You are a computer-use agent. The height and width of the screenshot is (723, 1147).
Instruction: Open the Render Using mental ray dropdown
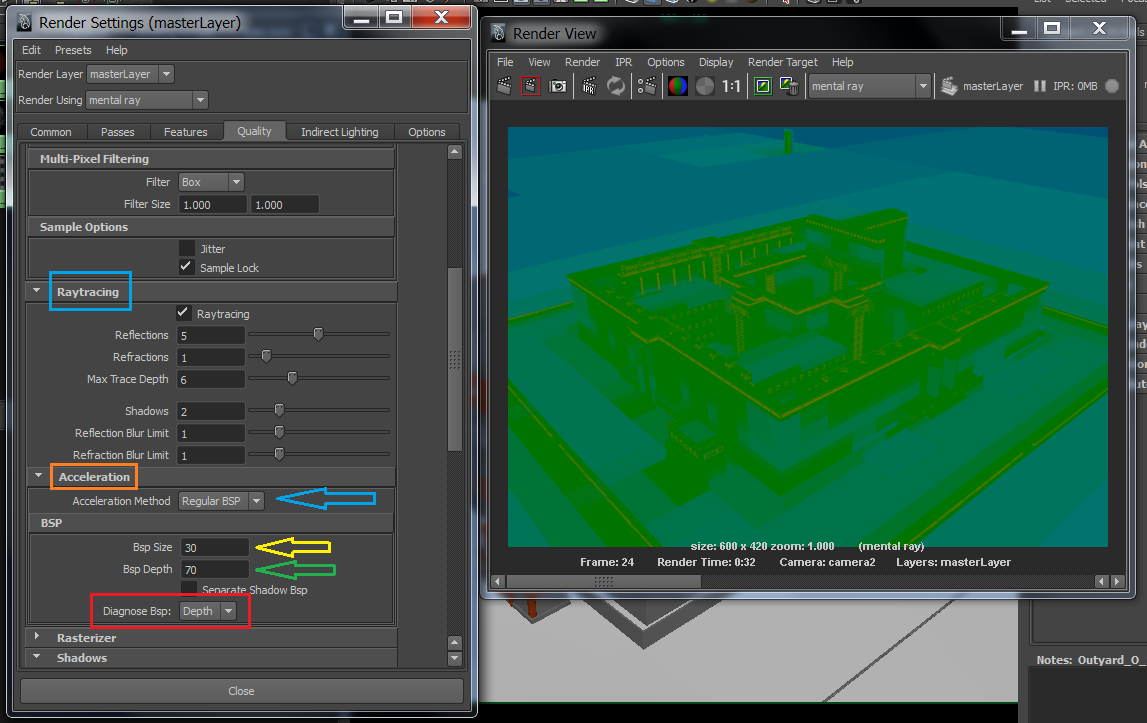pos(147,100)
